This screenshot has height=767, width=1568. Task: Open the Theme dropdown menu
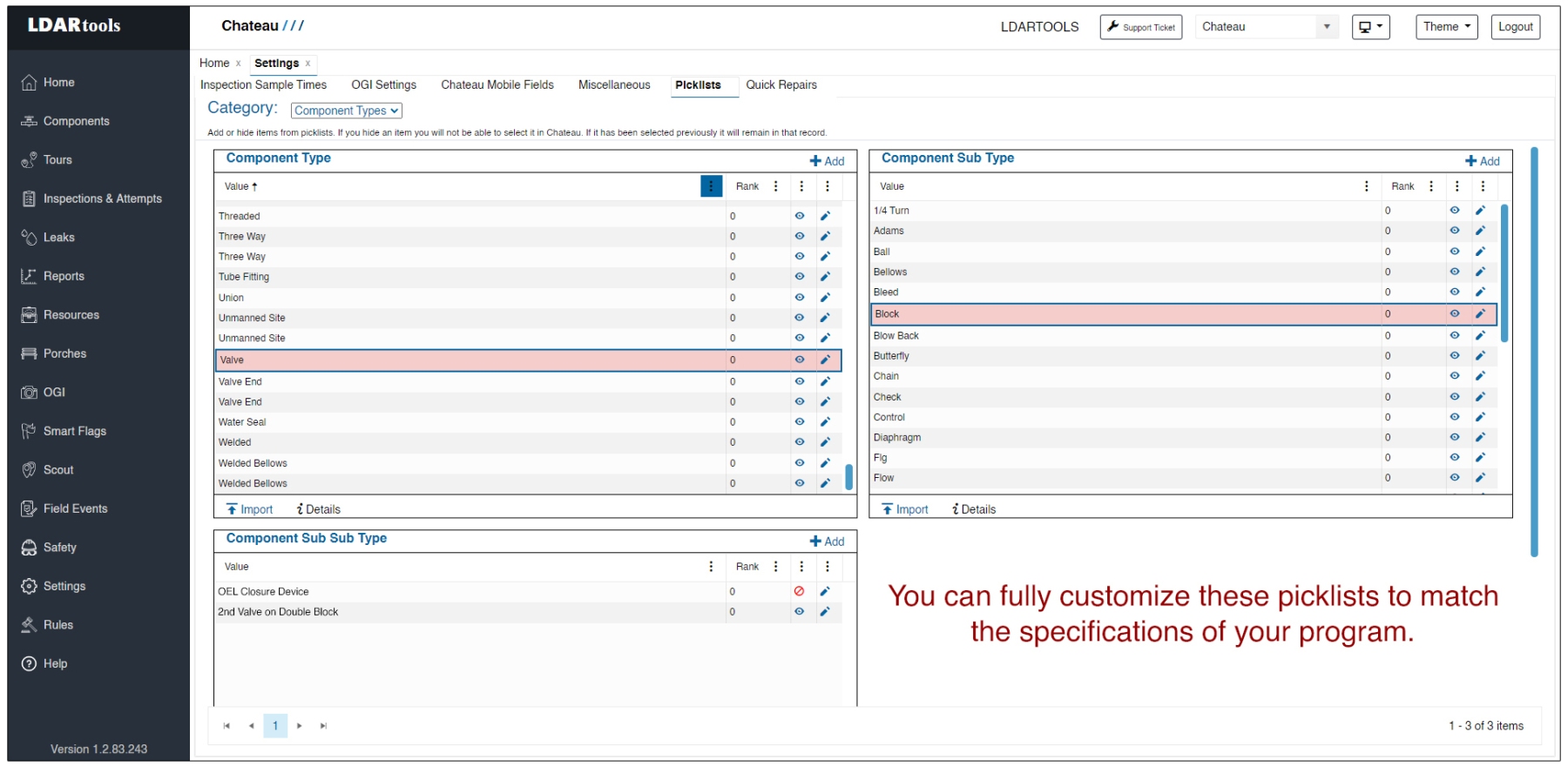point(1446,27)
